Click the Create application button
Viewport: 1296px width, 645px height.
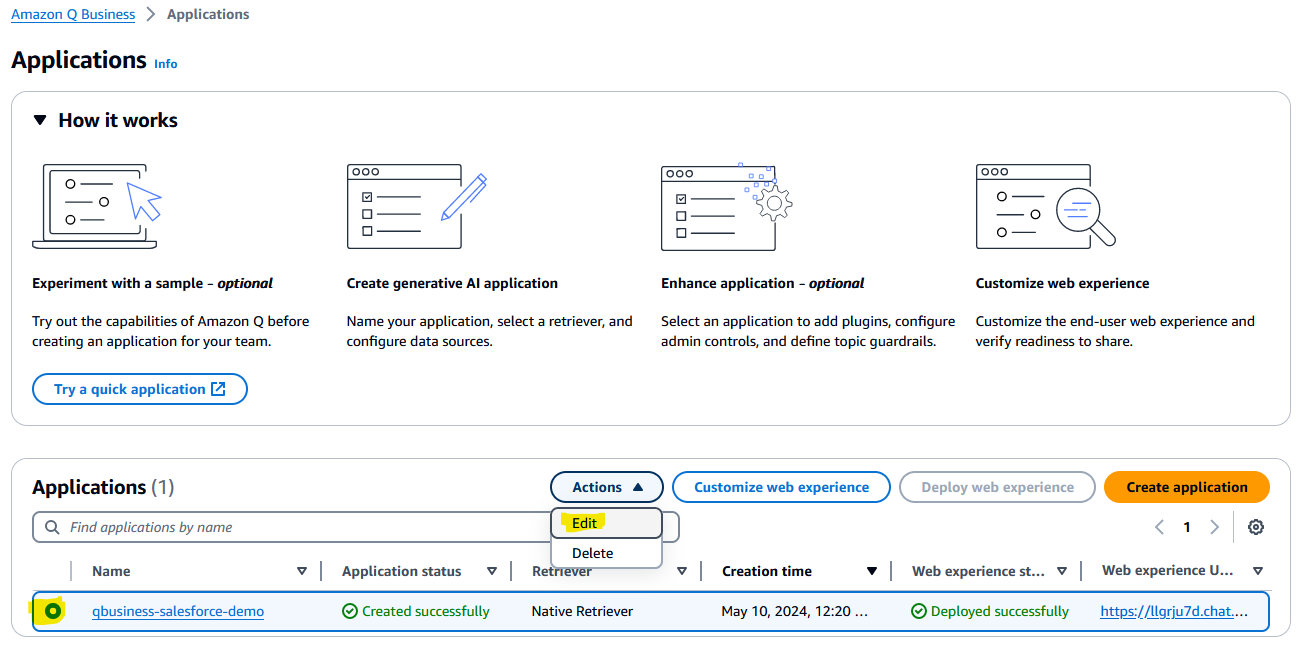[x=1187, y=487]
